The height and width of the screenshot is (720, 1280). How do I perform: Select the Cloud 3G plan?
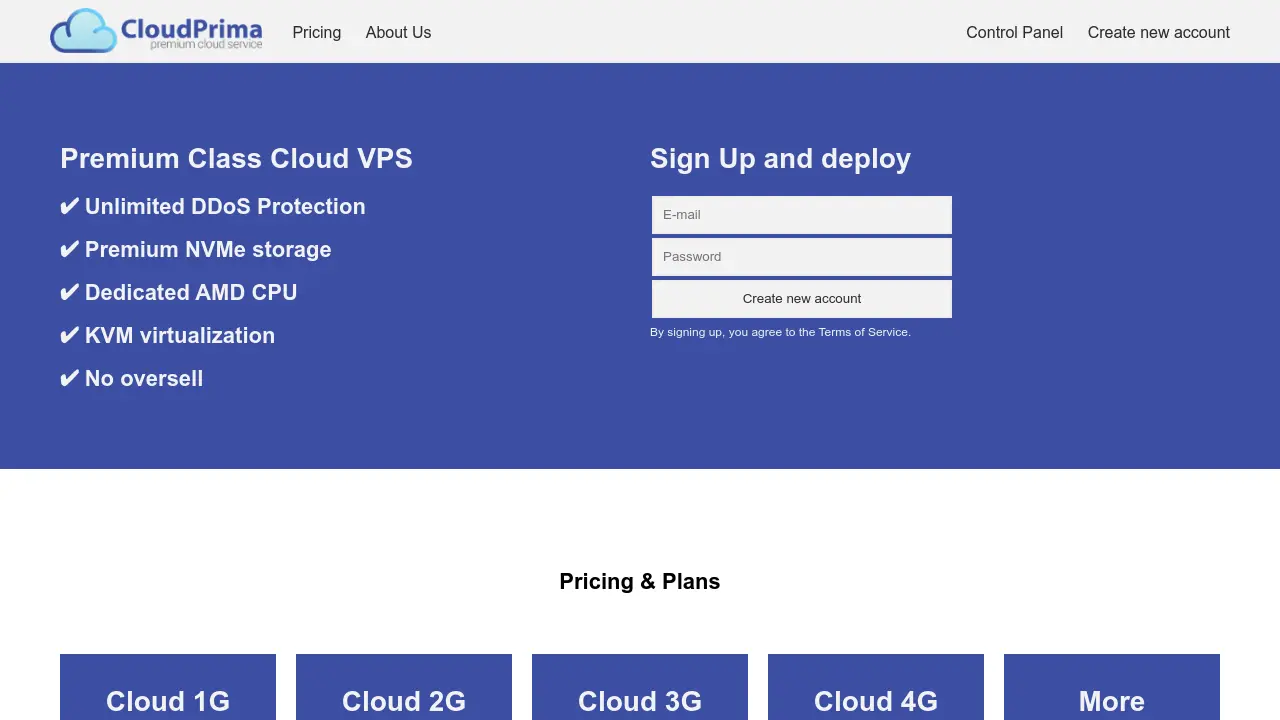(x=639, y=701)
